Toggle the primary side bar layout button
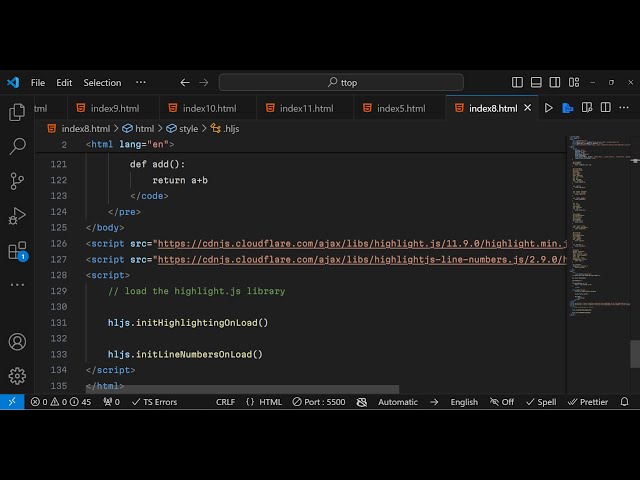This screenshot has height=480, width=640. 517,83
